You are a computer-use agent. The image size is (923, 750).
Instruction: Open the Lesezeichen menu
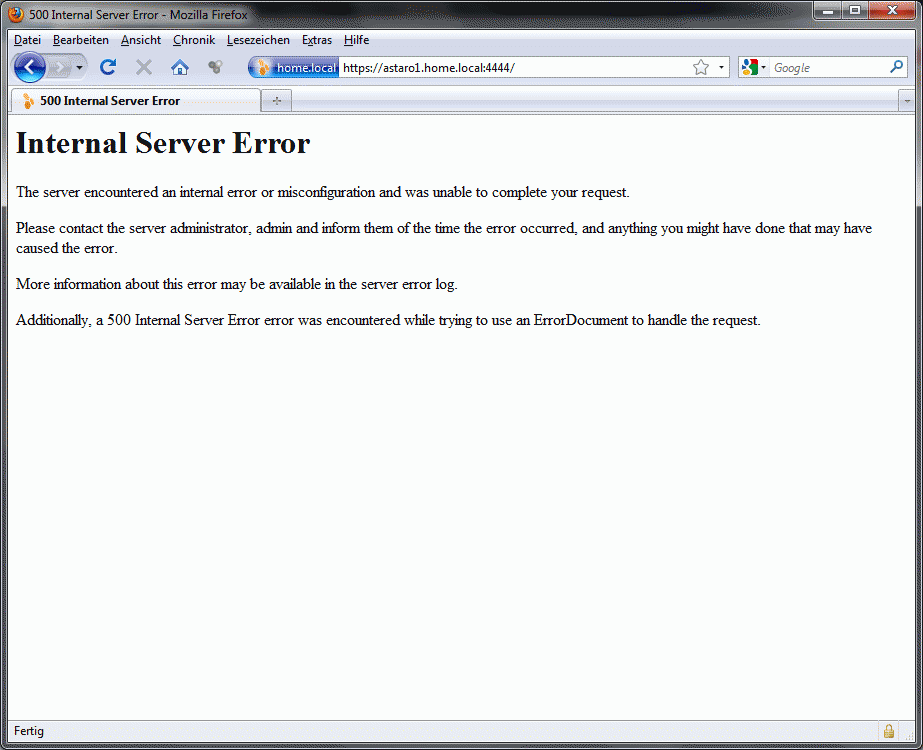[x=258, y=40]
